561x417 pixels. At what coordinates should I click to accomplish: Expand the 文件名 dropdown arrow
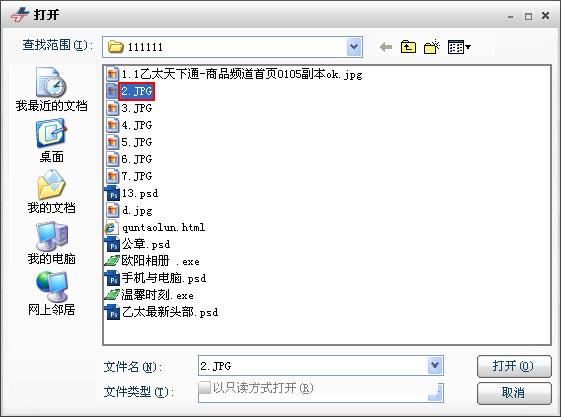(x=435, y=366)
